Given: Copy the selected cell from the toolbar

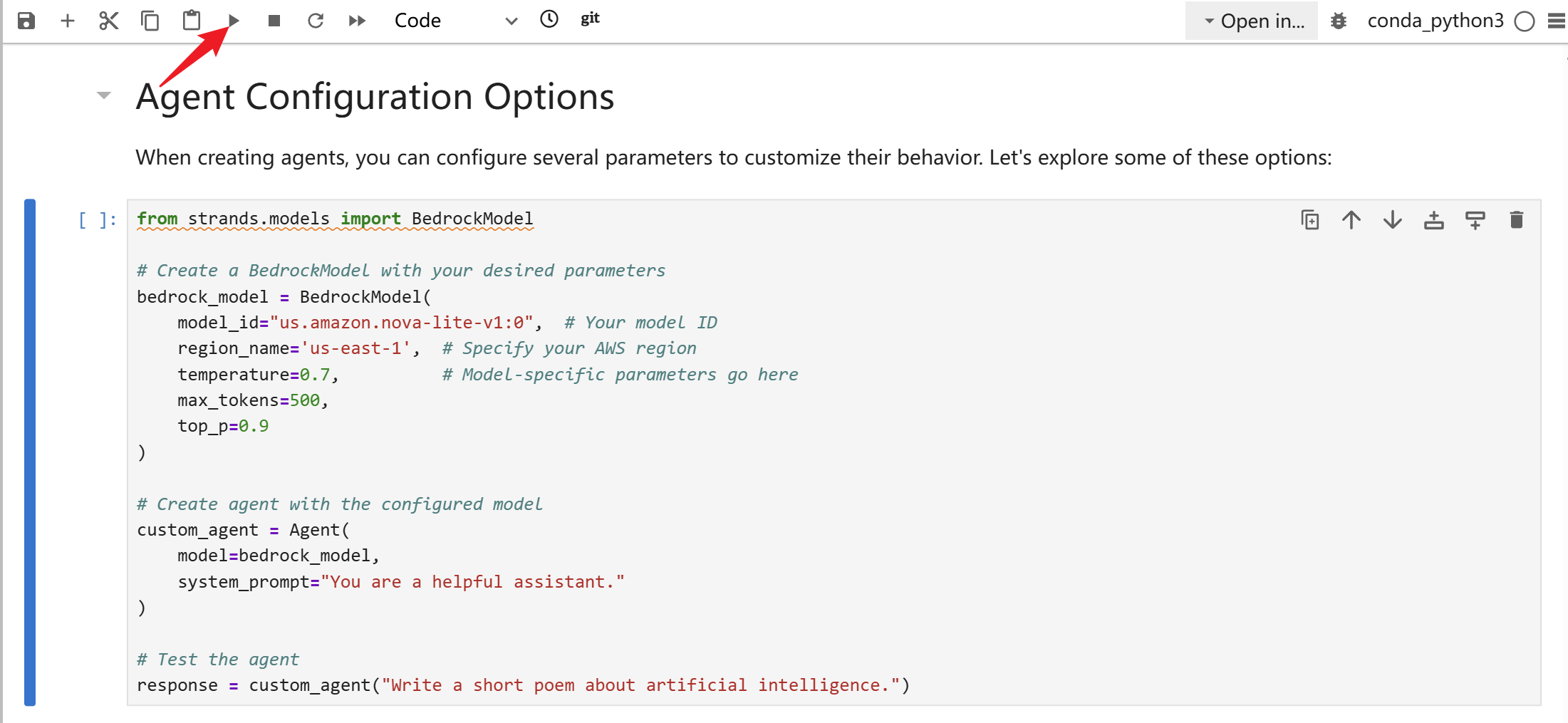Looking at the screenshot, I should point(150,21).
